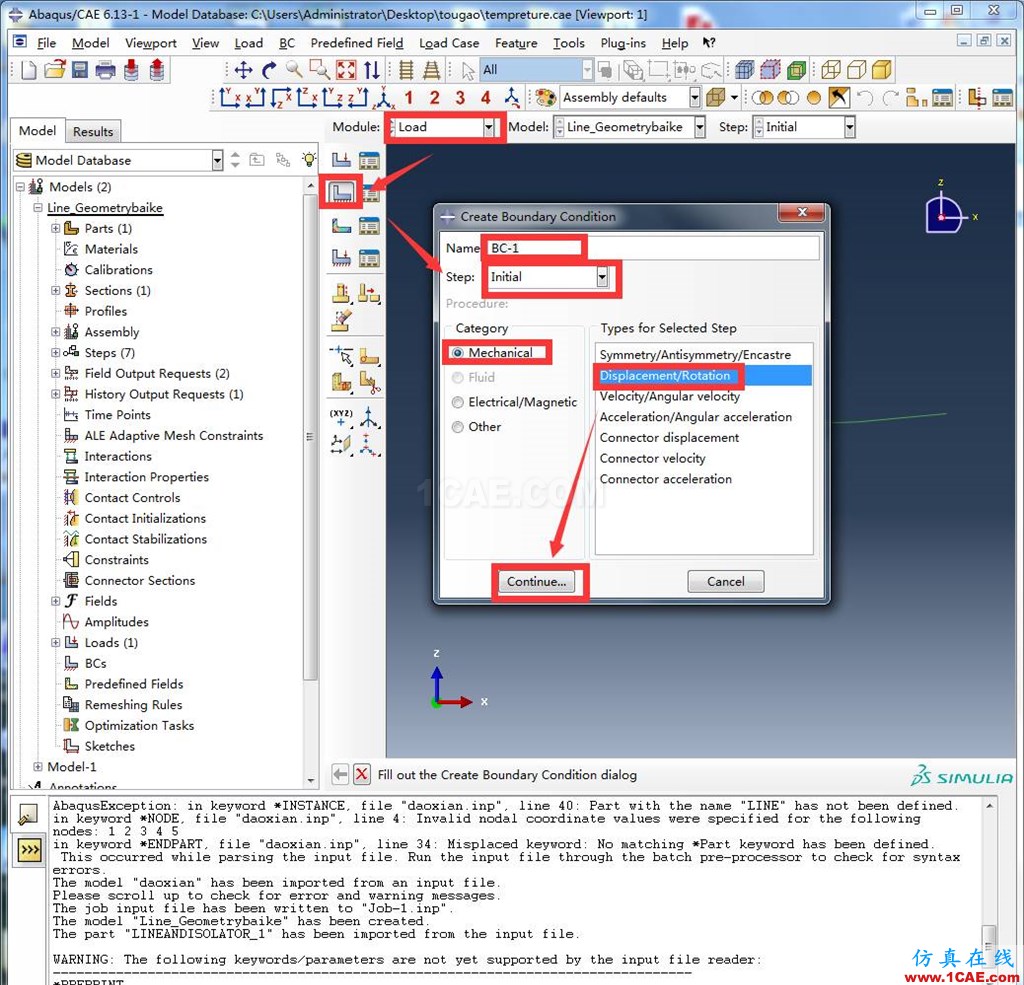The width and height of the screenshot is (1024, 985).
Task: Select the Mechanical category radio button
Action: click(458, 353)
